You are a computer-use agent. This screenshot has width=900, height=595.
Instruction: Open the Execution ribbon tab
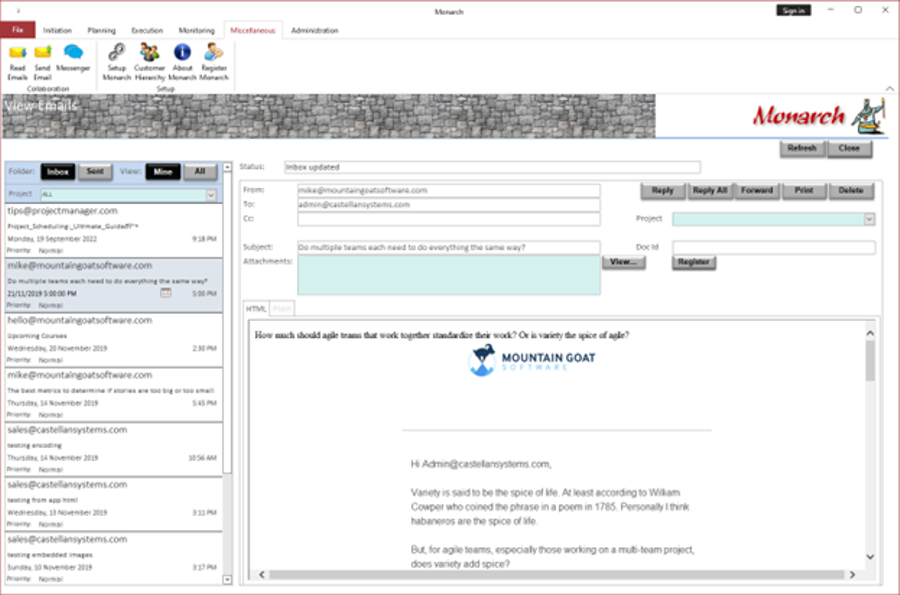coord(147,30)
